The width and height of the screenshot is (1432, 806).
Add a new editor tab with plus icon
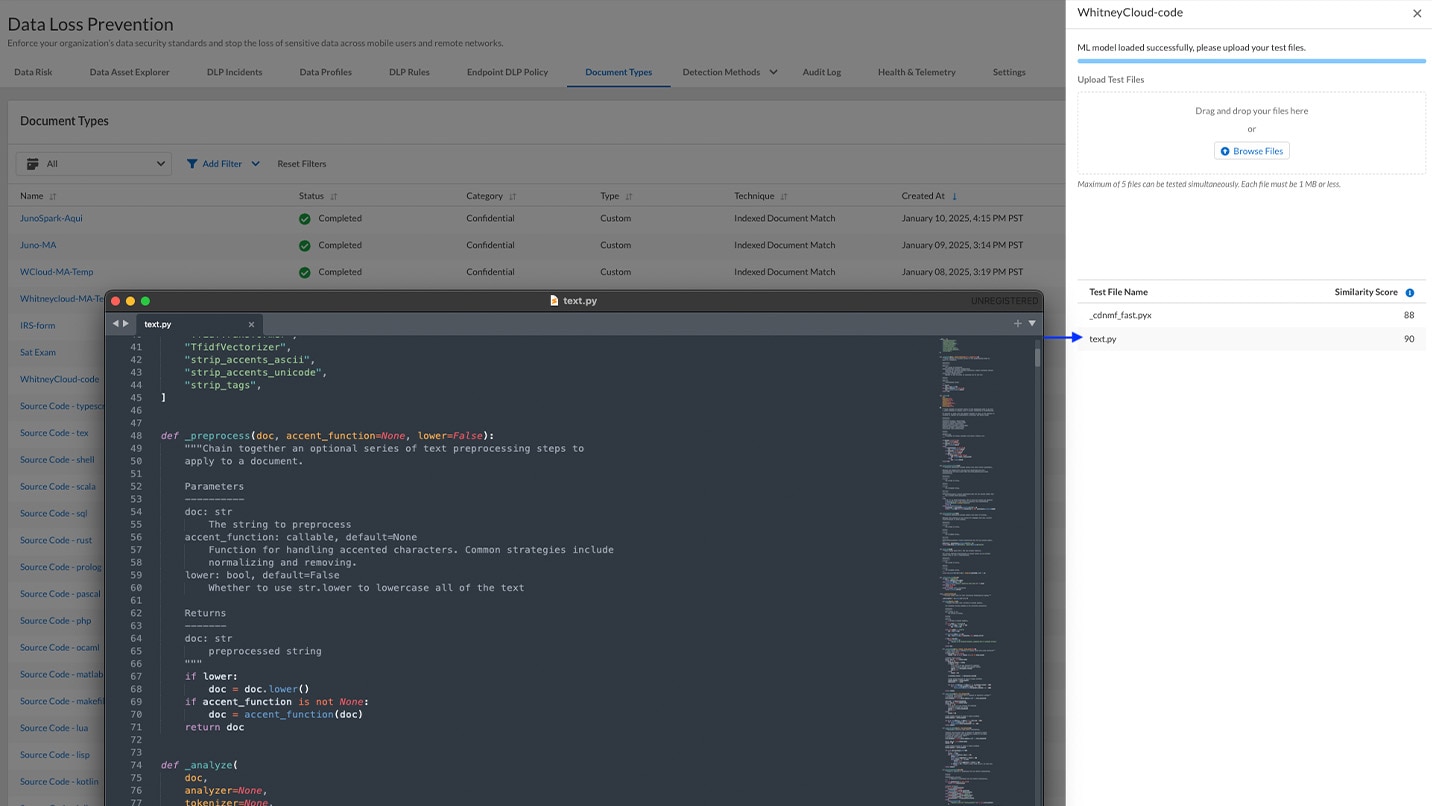[1018, 324]
